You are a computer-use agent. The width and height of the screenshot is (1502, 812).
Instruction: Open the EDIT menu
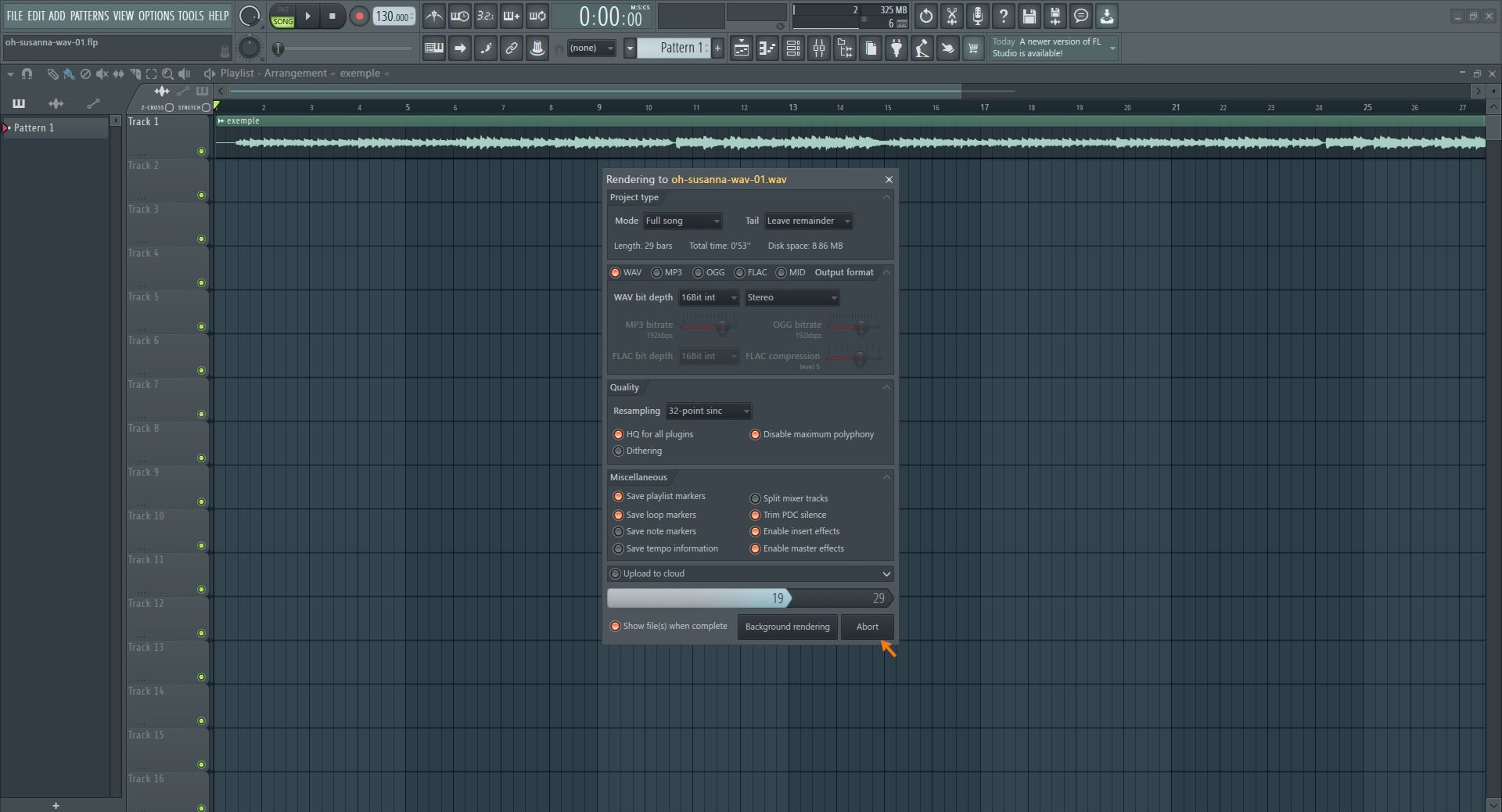[x=36, y=16]
